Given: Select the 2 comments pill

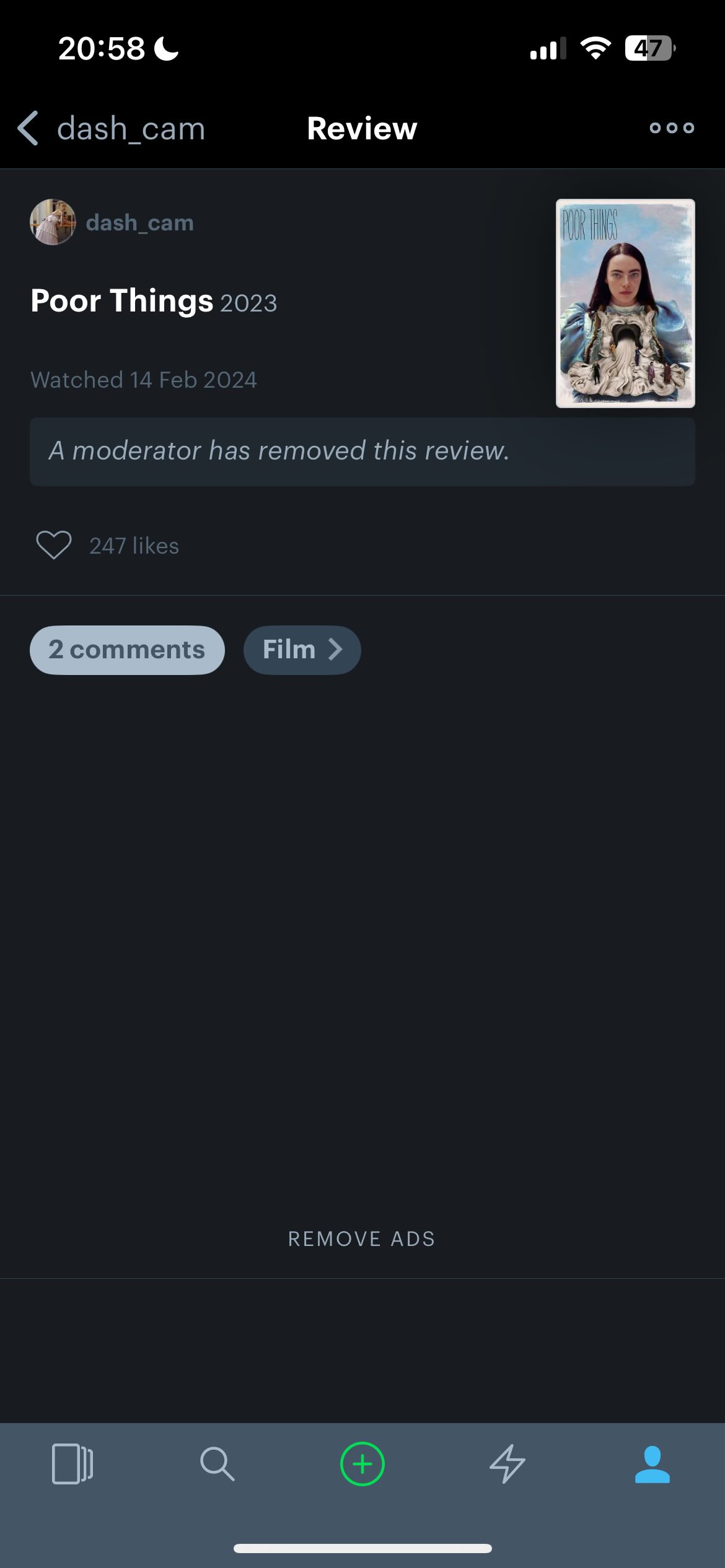Looking at the screenshot, I should point(127,650).
